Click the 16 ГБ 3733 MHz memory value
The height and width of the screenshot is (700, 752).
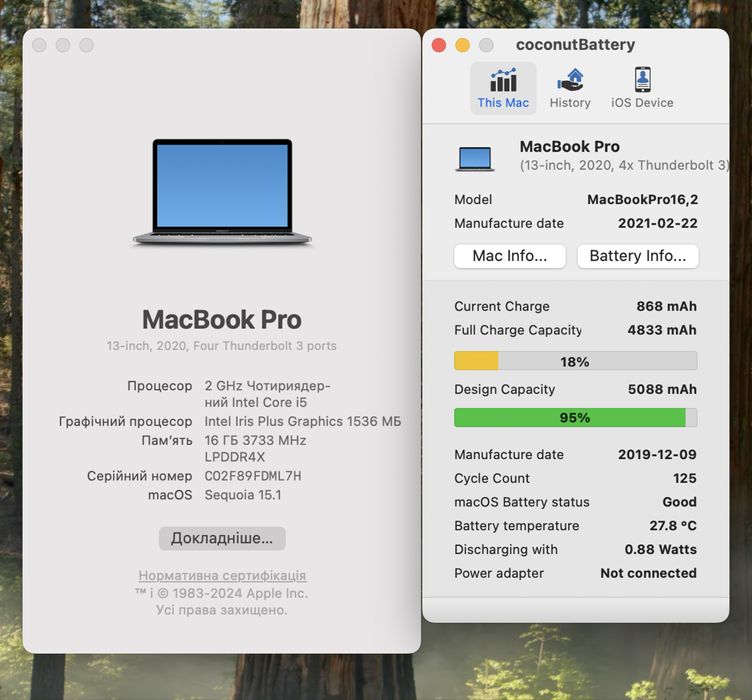pyautogui.click(x=255, y=441)
